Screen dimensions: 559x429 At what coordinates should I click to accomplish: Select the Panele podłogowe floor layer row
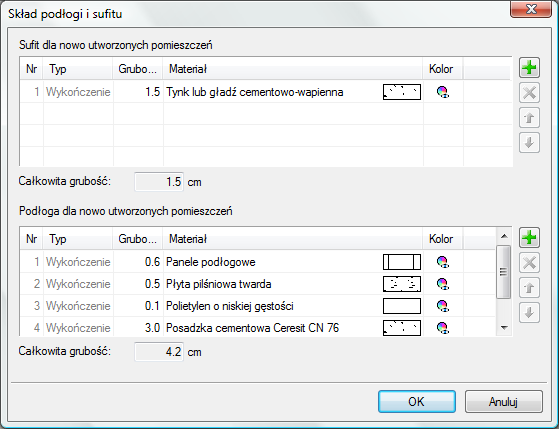[x=258, y=262]
